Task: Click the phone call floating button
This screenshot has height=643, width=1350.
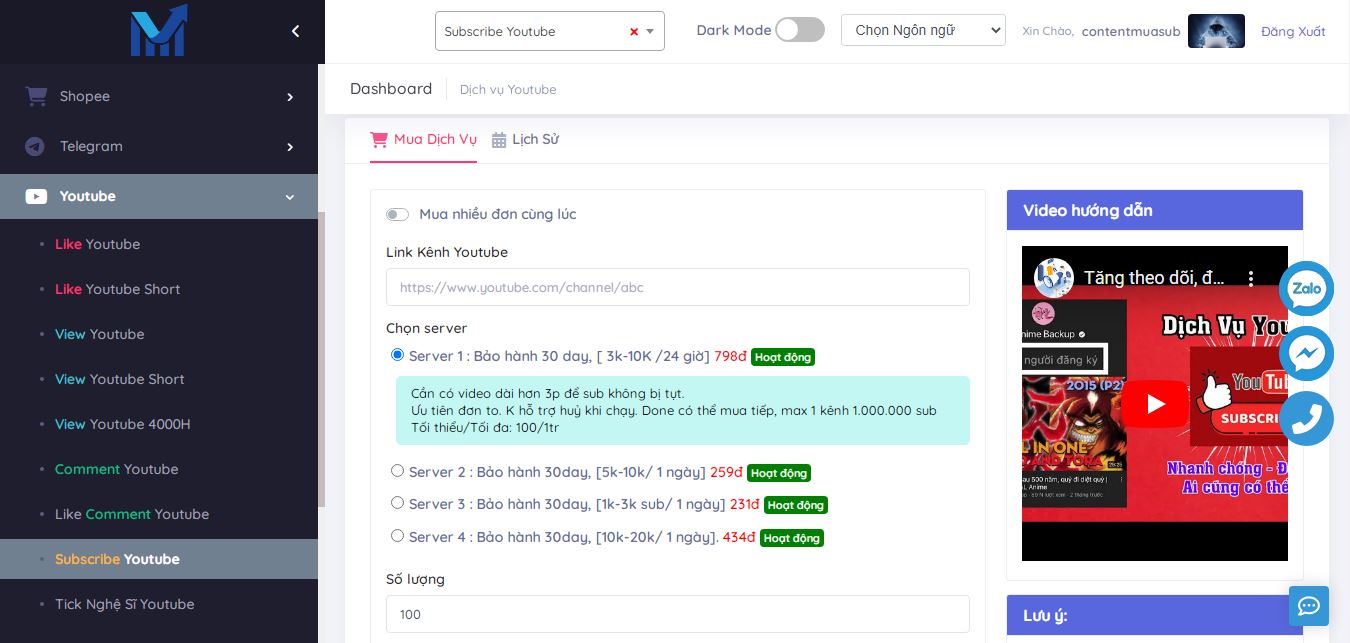Action: 1306,418
